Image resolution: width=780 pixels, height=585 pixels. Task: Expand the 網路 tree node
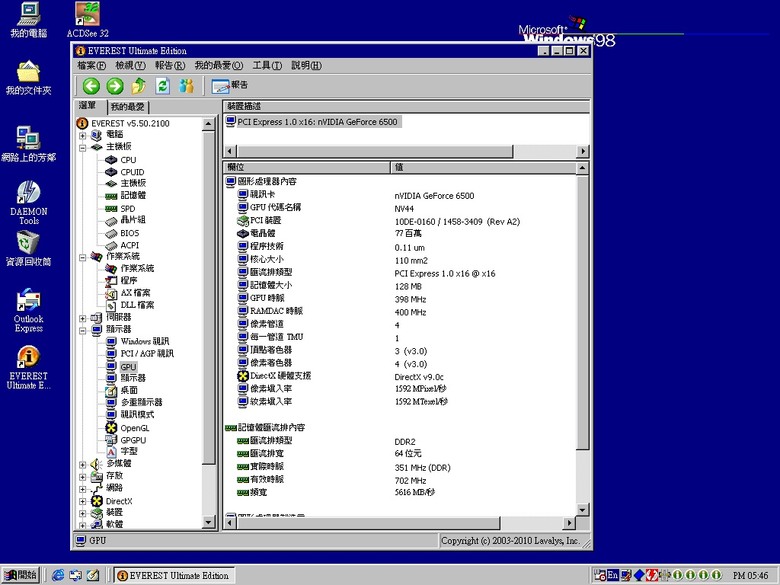(x=83, y=489)
